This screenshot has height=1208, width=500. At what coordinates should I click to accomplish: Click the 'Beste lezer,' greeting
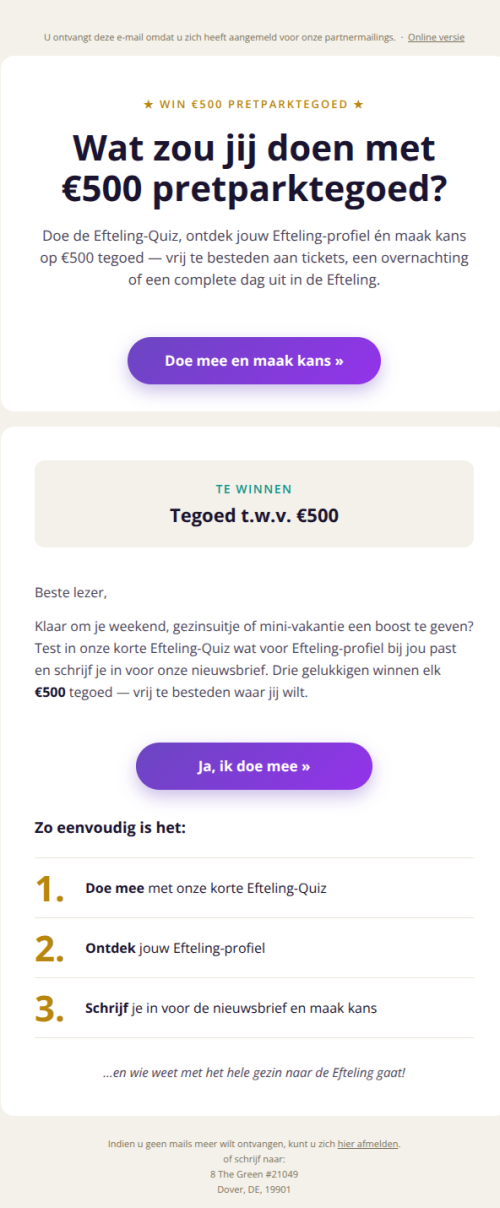point(70,593)
